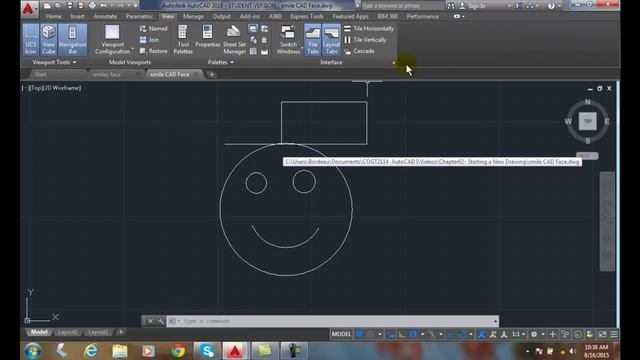This screenshot has width=640, height=360.
Task: Click the new drawing tab plus button
Action: [211, 74]
